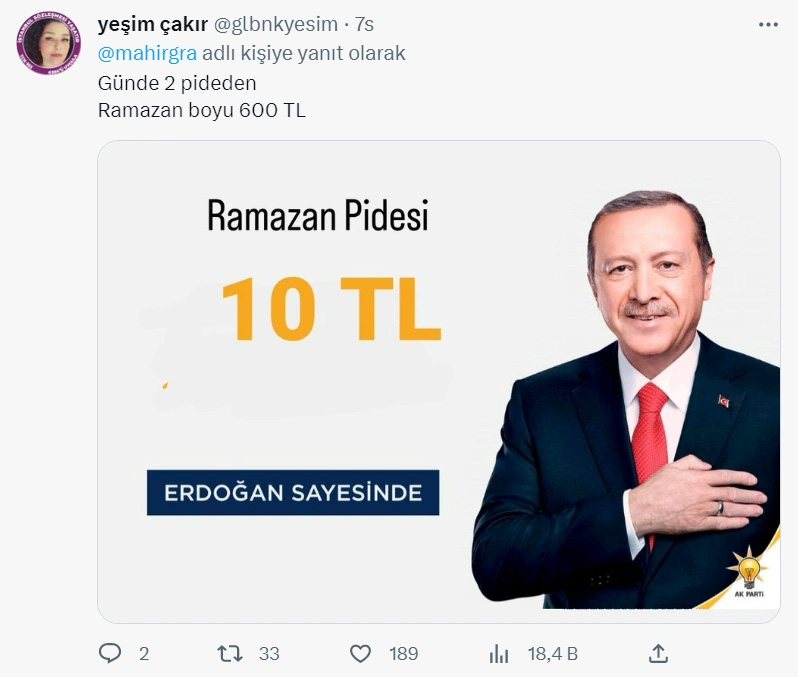
Task: Open the three-dot more options menu
Action: point(768,24)
